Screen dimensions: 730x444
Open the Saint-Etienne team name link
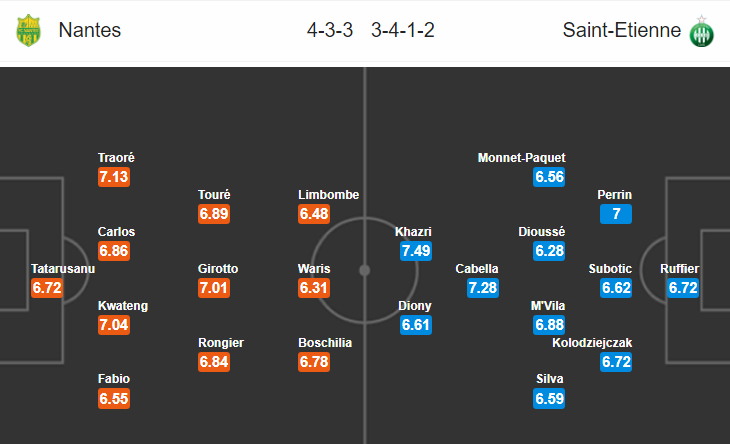pos(622,30)
